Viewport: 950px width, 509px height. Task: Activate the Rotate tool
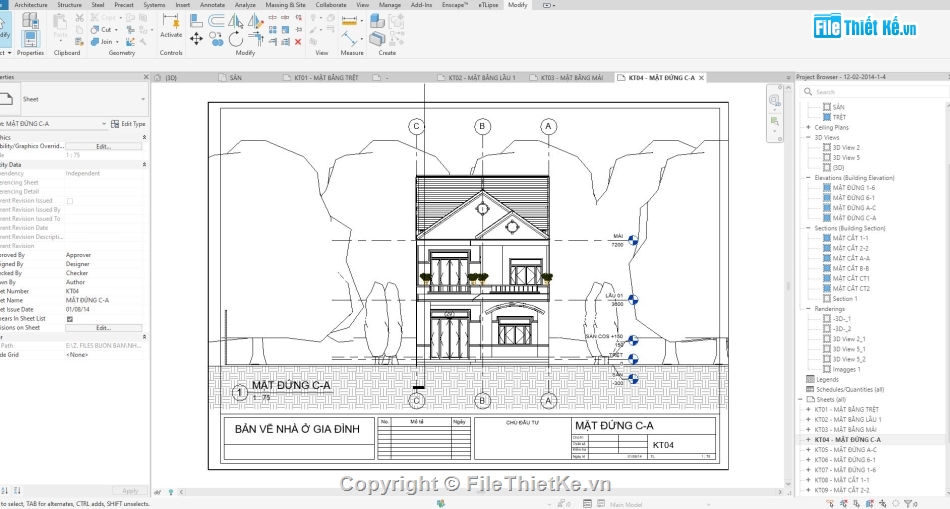coord(236,39)
